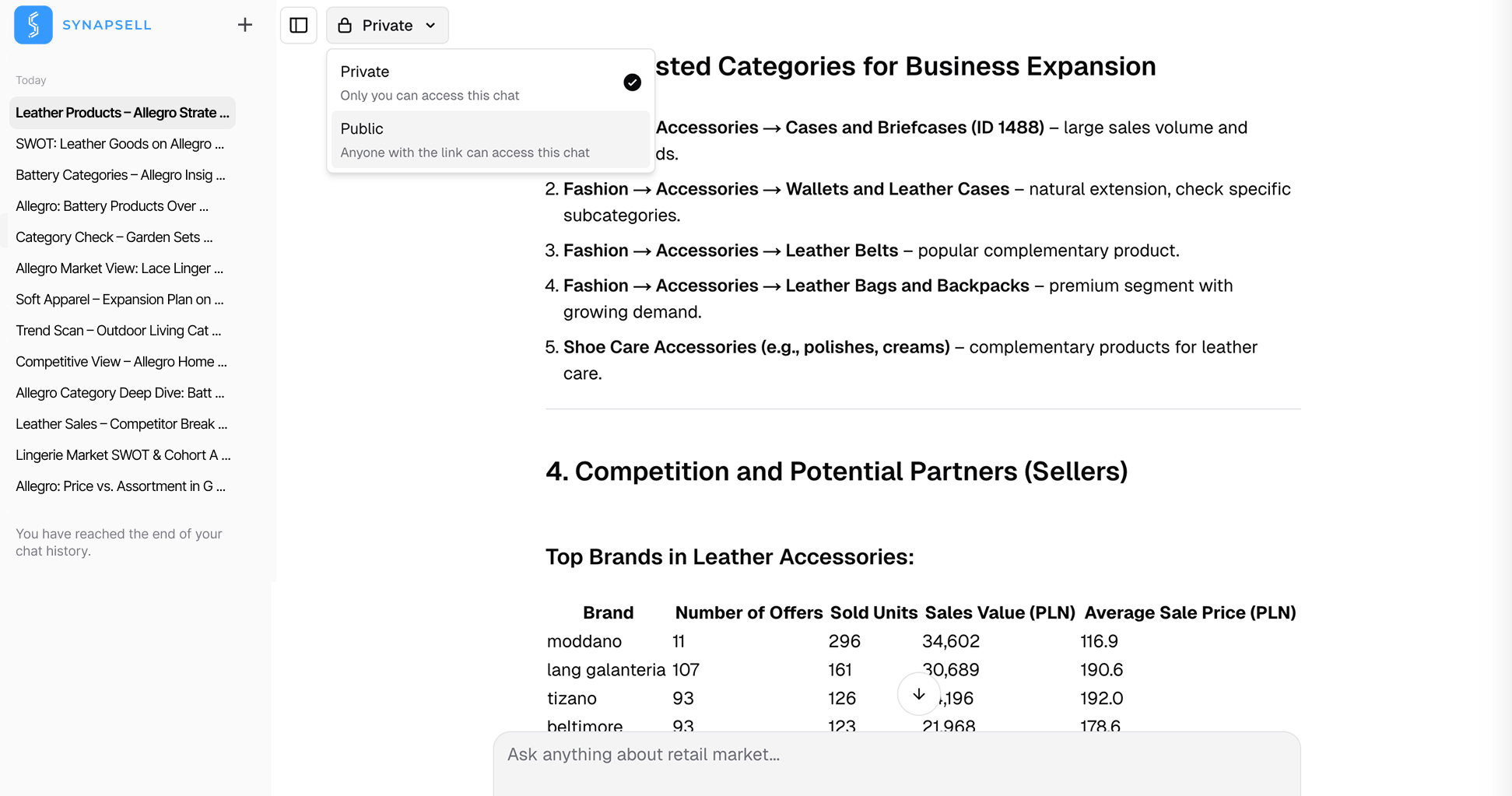Click the lock icon in visibility selector
Viewport: 1512px width, 796px height.
[x=345, y=26]
